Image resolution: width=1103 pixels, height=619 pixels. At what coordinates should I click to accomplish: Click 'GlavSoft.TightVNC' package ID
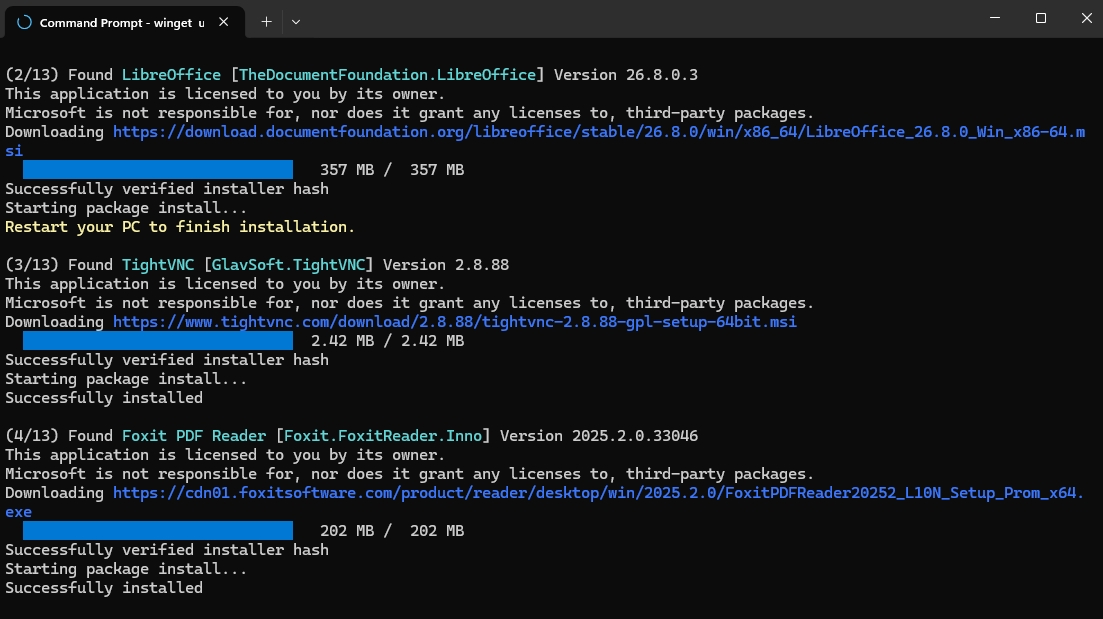(288, 265)
